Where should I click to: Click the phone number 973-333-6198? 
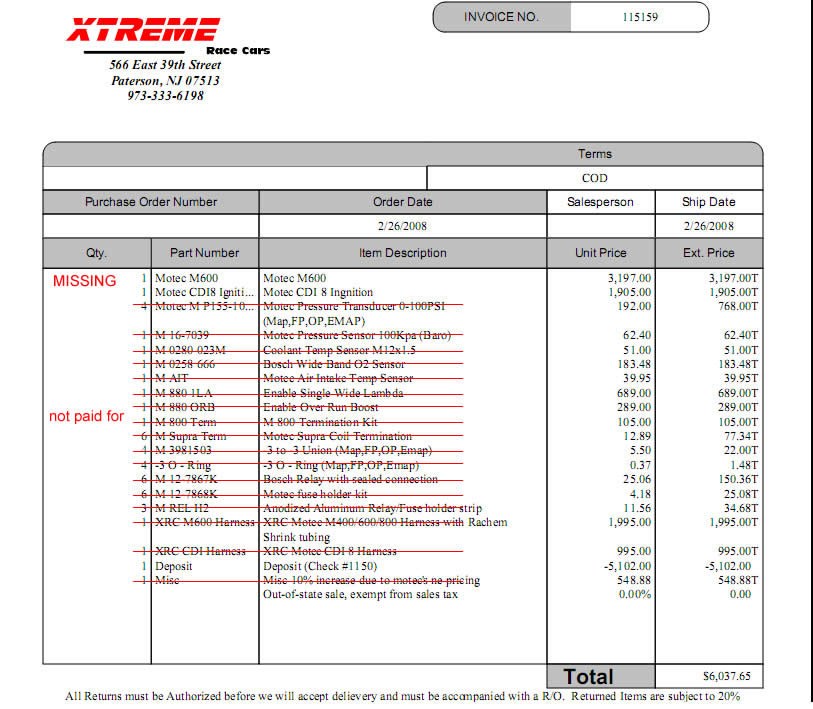tap(165, 96)
